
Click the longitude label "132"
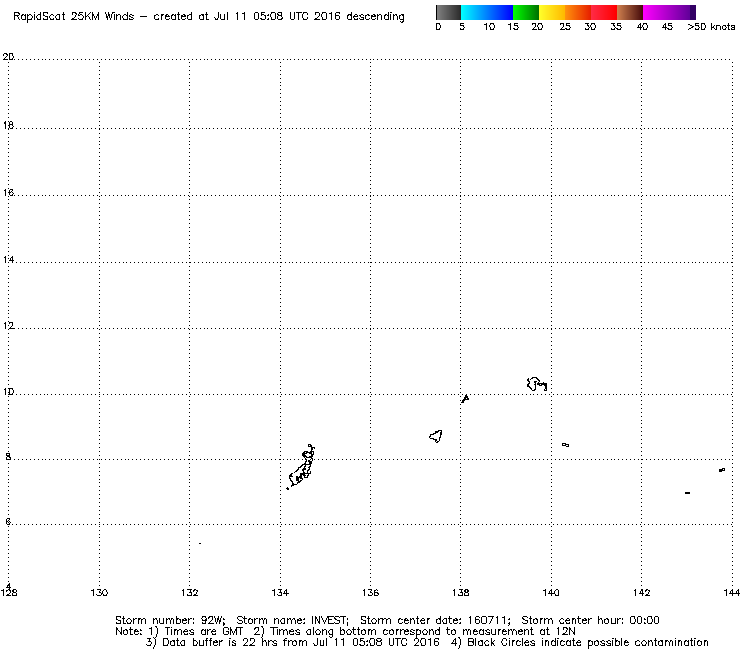point(190,592)
